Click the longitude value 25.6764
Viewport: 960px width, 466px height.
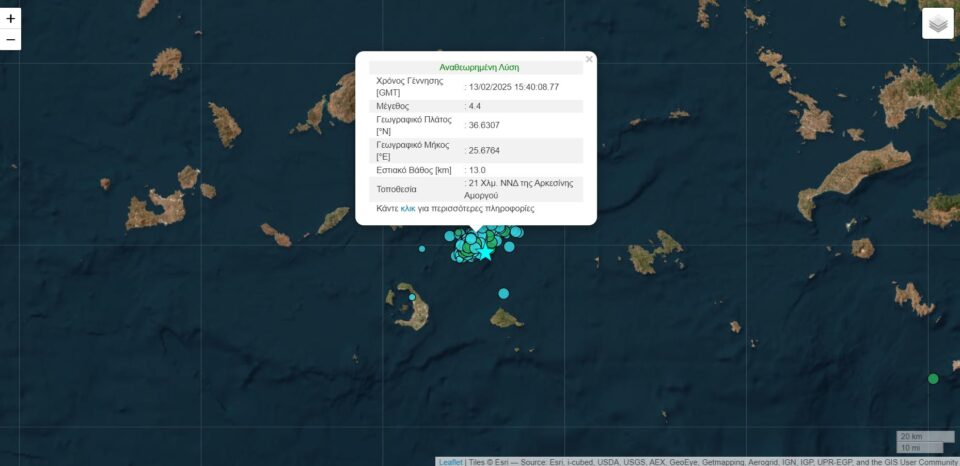(x=484, y=150)
